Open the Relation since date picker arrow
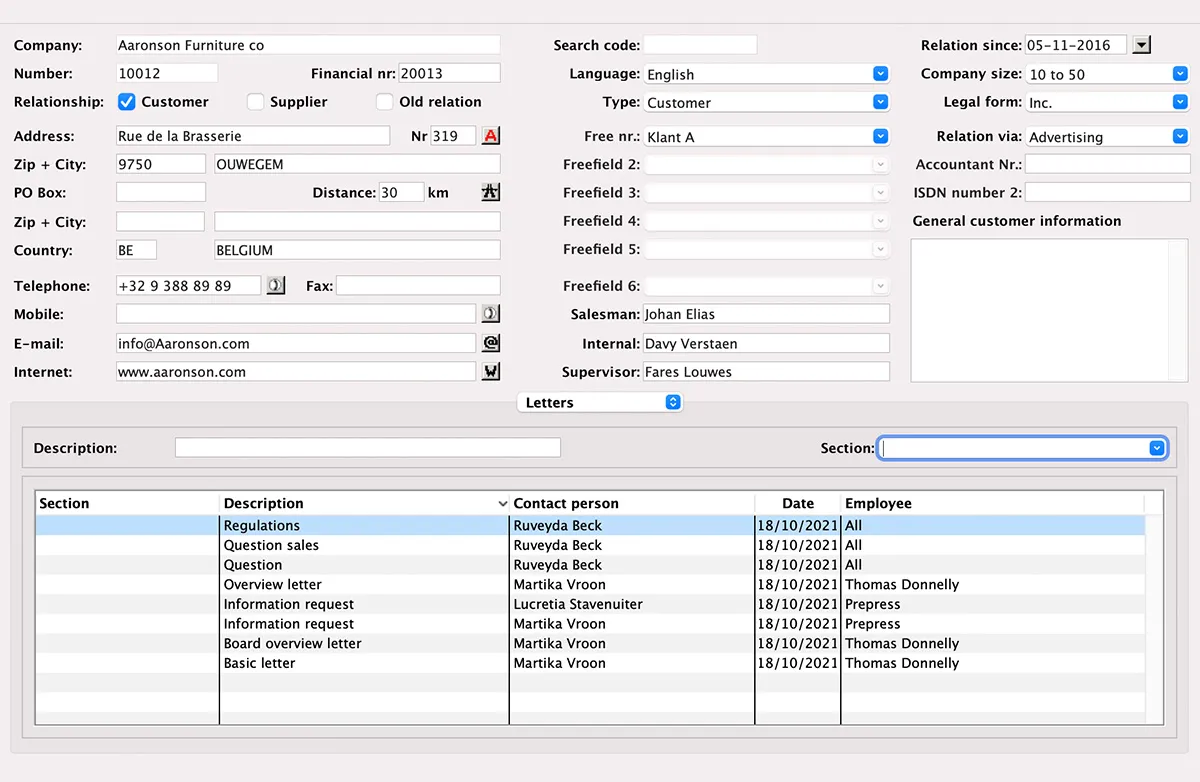1200x782 pixels. click(1142, 45)
